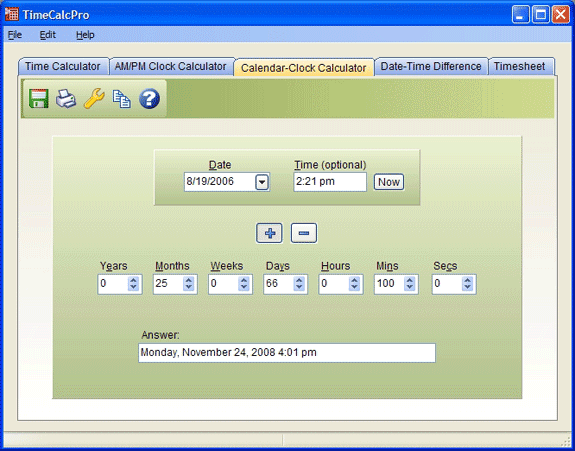Click the "Months" label

coord(172,266)
